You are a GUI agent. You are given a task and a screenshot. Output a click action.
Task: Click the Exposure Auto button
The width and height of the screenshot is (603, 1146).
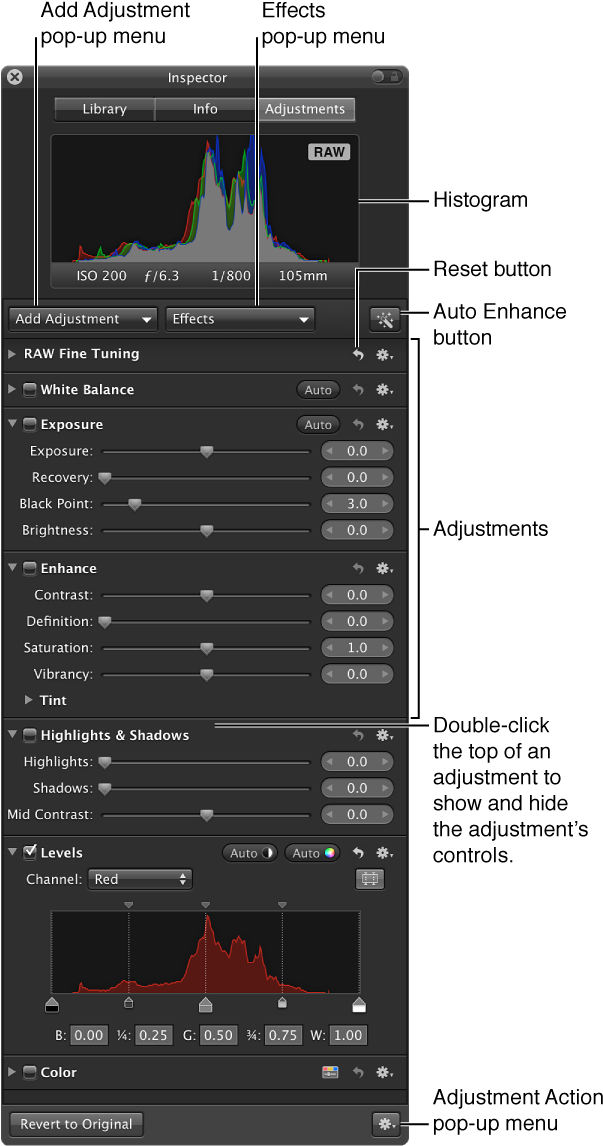pyautogui.click(x=318, y=425)
